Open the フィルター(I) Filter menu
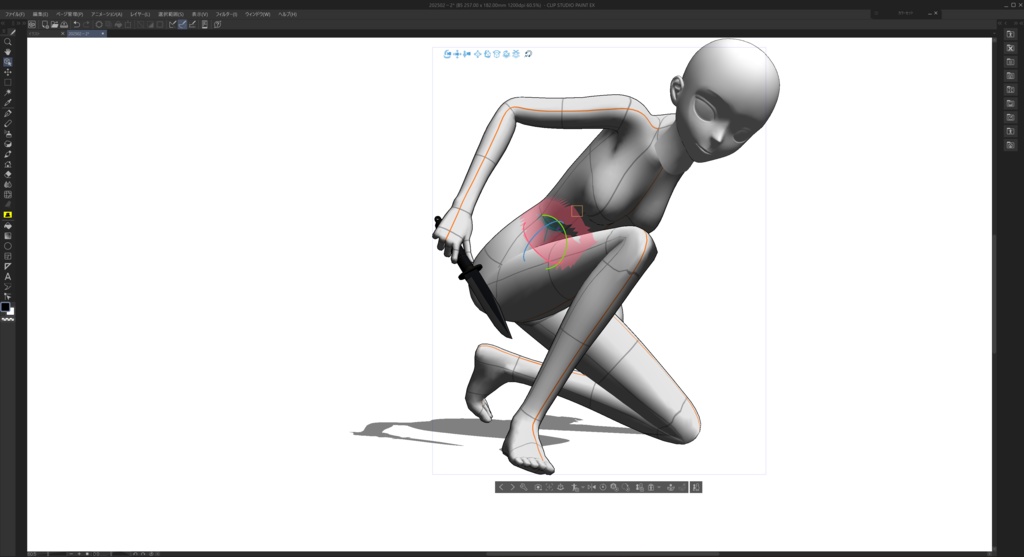1024x557 pixels. (x=226, y=14)
